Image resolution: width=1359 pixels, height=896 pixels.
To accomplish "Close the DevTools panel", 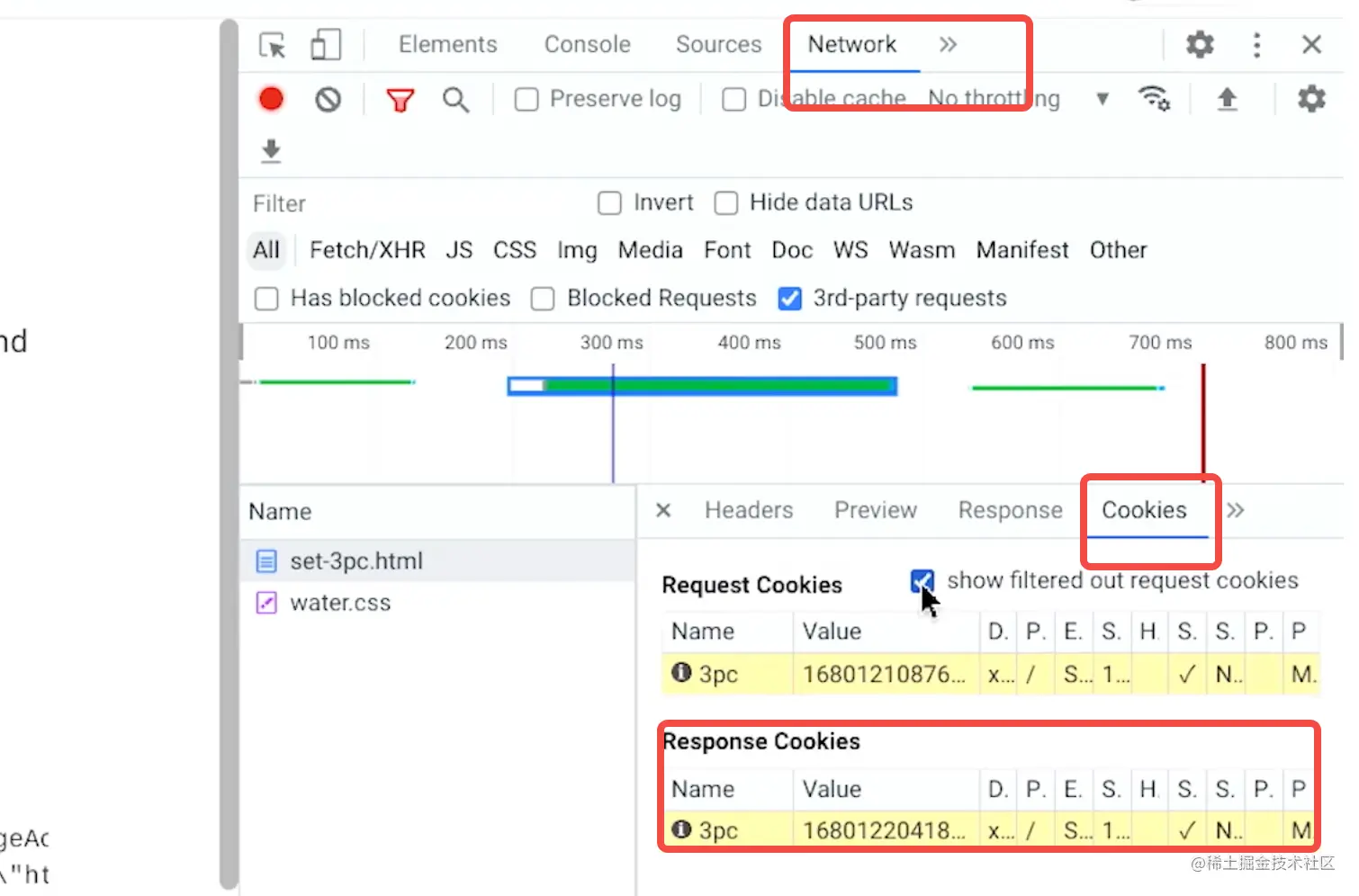I will point(1311,45).
